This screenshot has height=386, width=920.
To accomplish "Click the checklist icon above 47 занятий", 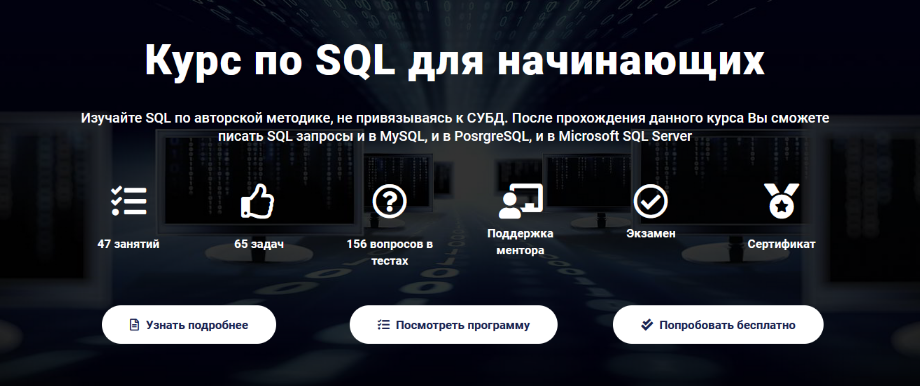I will click(x=128, y=201).
